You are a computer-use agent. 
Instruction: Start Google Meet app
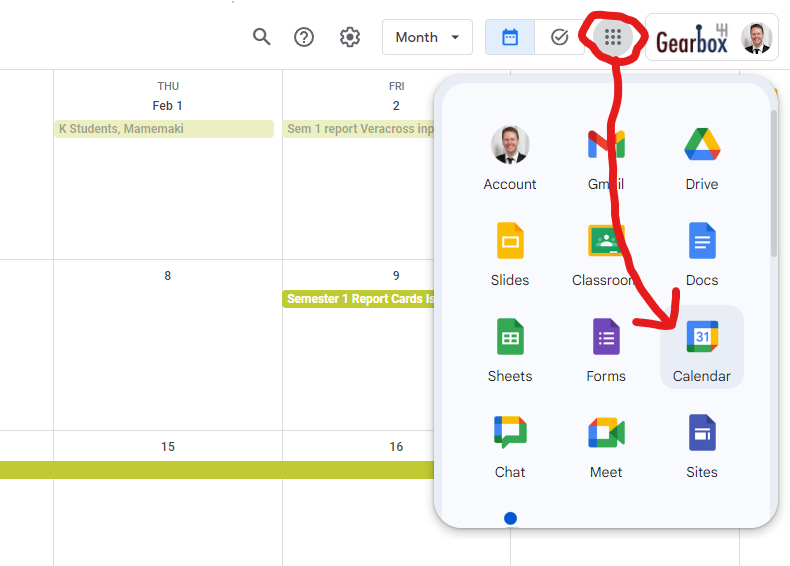pos(606,446)
